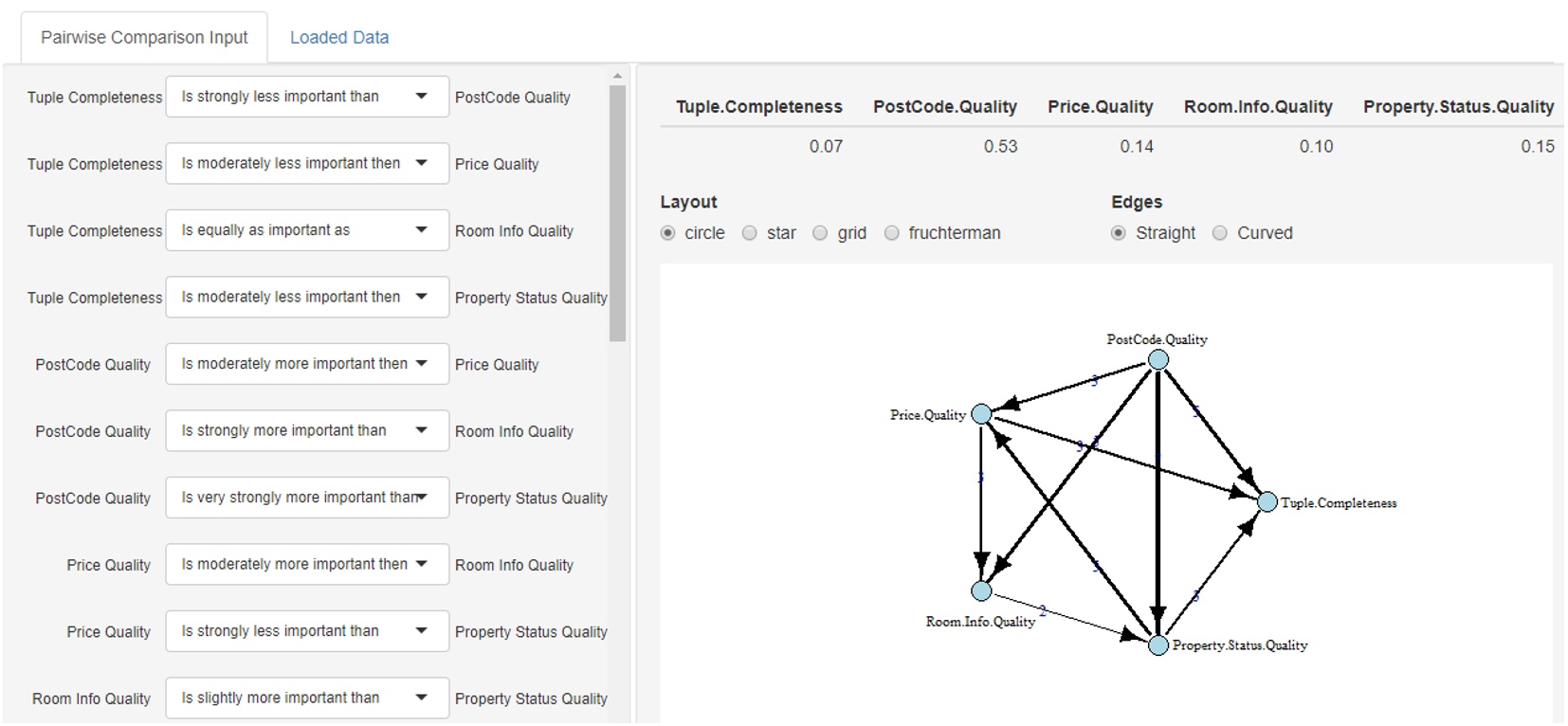This screenshot has height=726, width=1568.
Task: Open the Room Info Quality versus Property Status dropdown
Action: point(306,698)
